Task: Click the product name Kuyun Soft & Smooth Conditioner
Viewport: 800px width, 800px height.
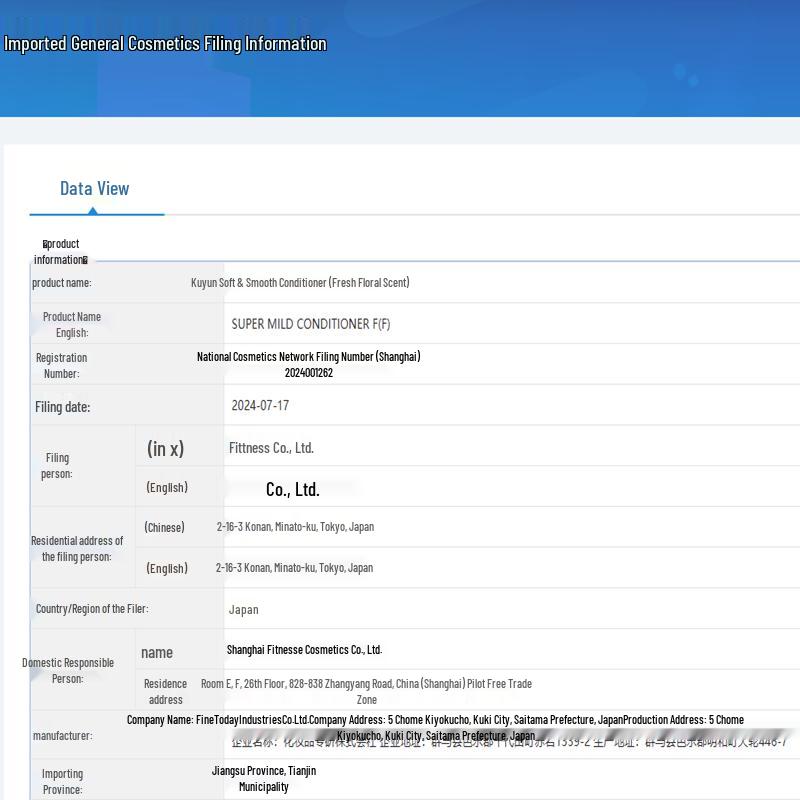Action: (x=300, y=283)
